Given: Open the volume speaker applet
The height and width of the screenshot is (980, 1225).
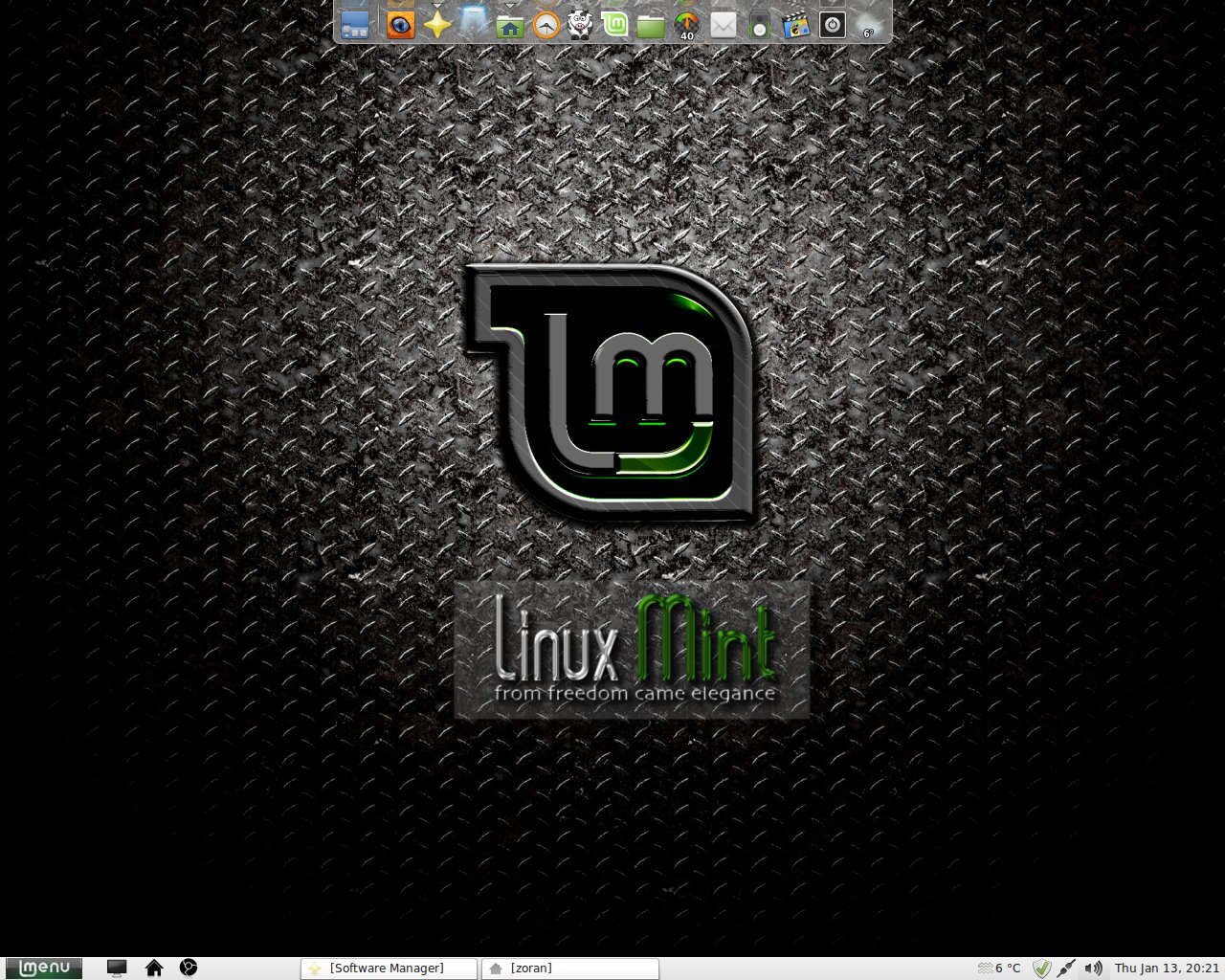Looking at the screenshot, I should point(1094,969).
